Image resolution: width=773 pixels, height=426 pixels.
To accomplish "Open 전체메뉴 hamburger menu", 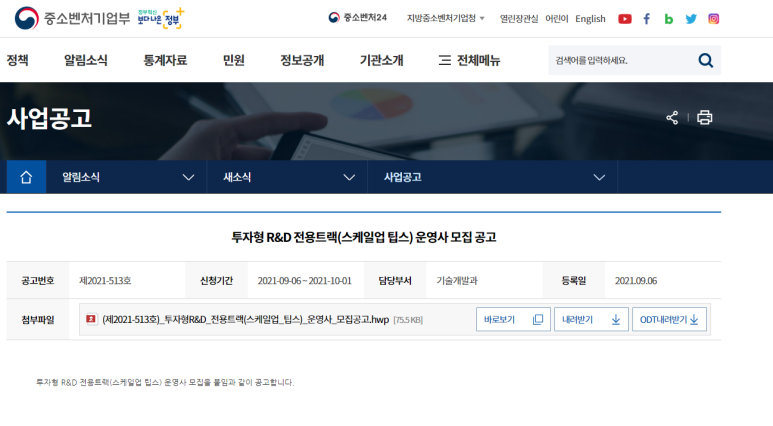I will 469,60.
